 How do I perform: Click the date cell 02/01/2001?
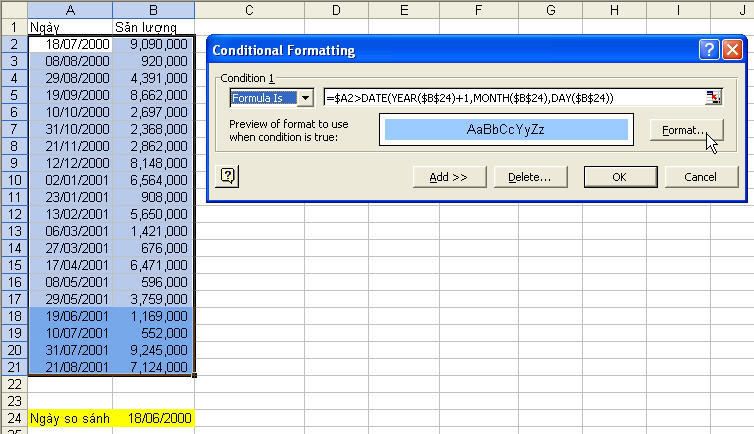pyautogui.click(x=70, y=180)
